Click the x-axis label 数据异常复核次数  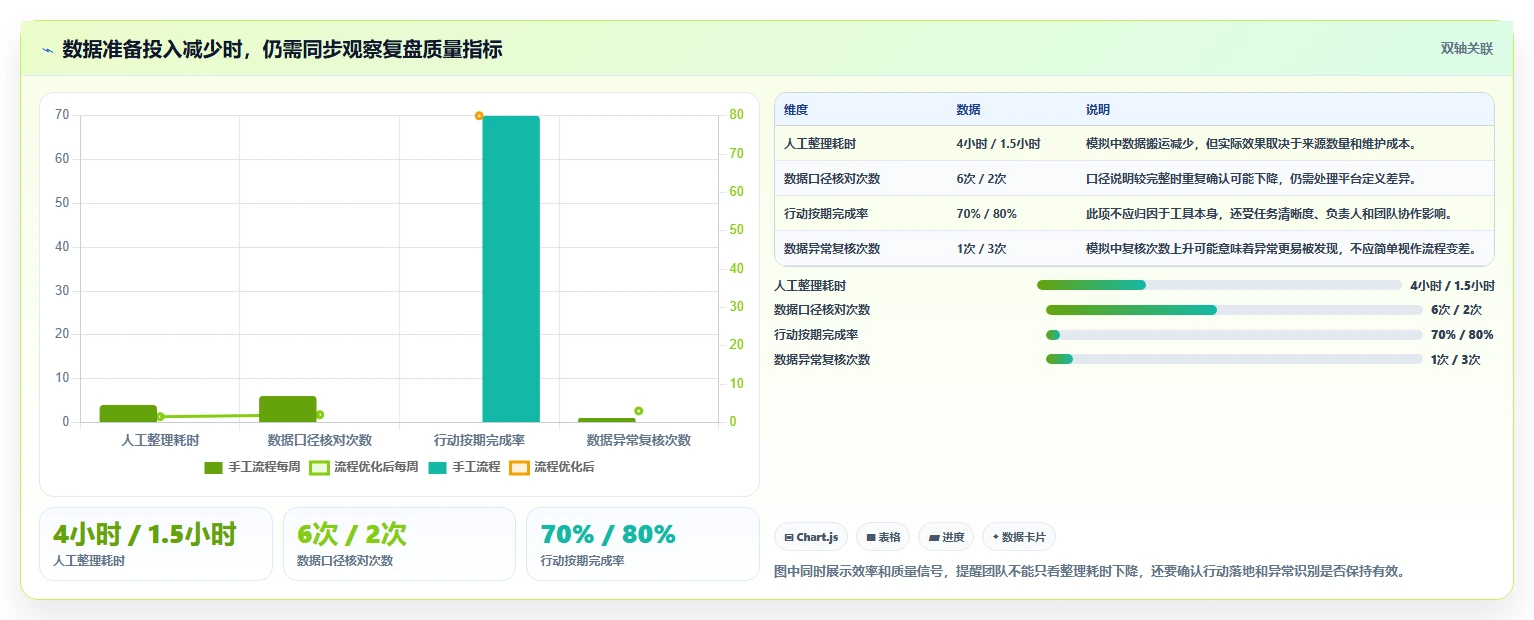click(638, 440)
